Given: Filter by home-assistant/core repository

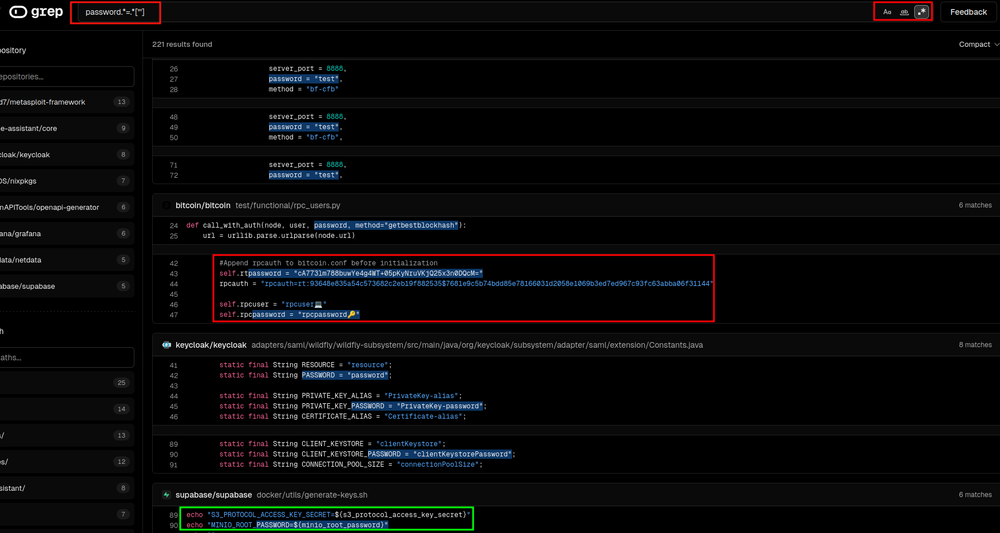Looking at the screenshot, I should click(x=67, y=128).
